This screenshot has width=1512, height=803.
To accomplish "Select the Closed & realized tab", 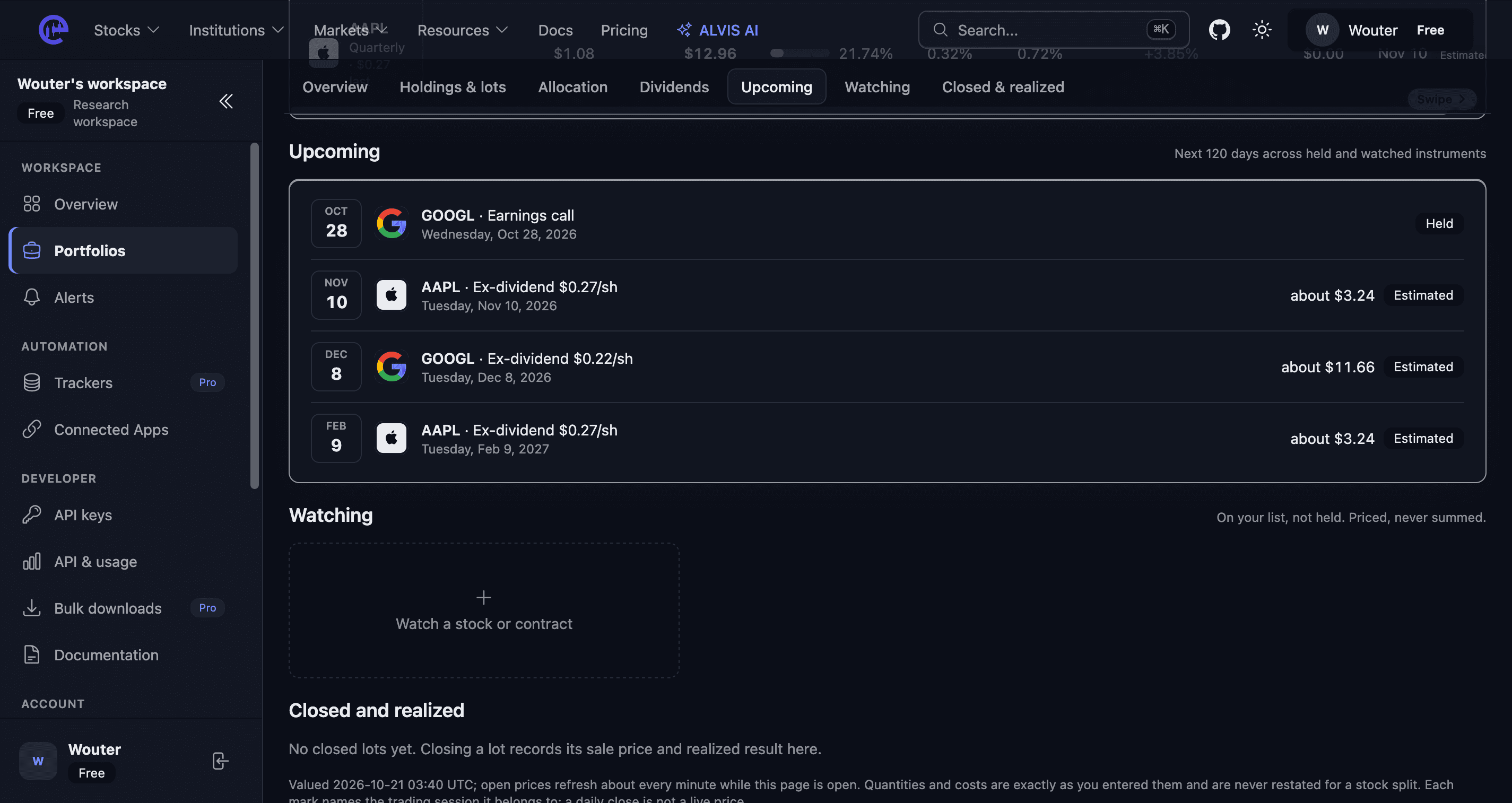I will 1003,86.
